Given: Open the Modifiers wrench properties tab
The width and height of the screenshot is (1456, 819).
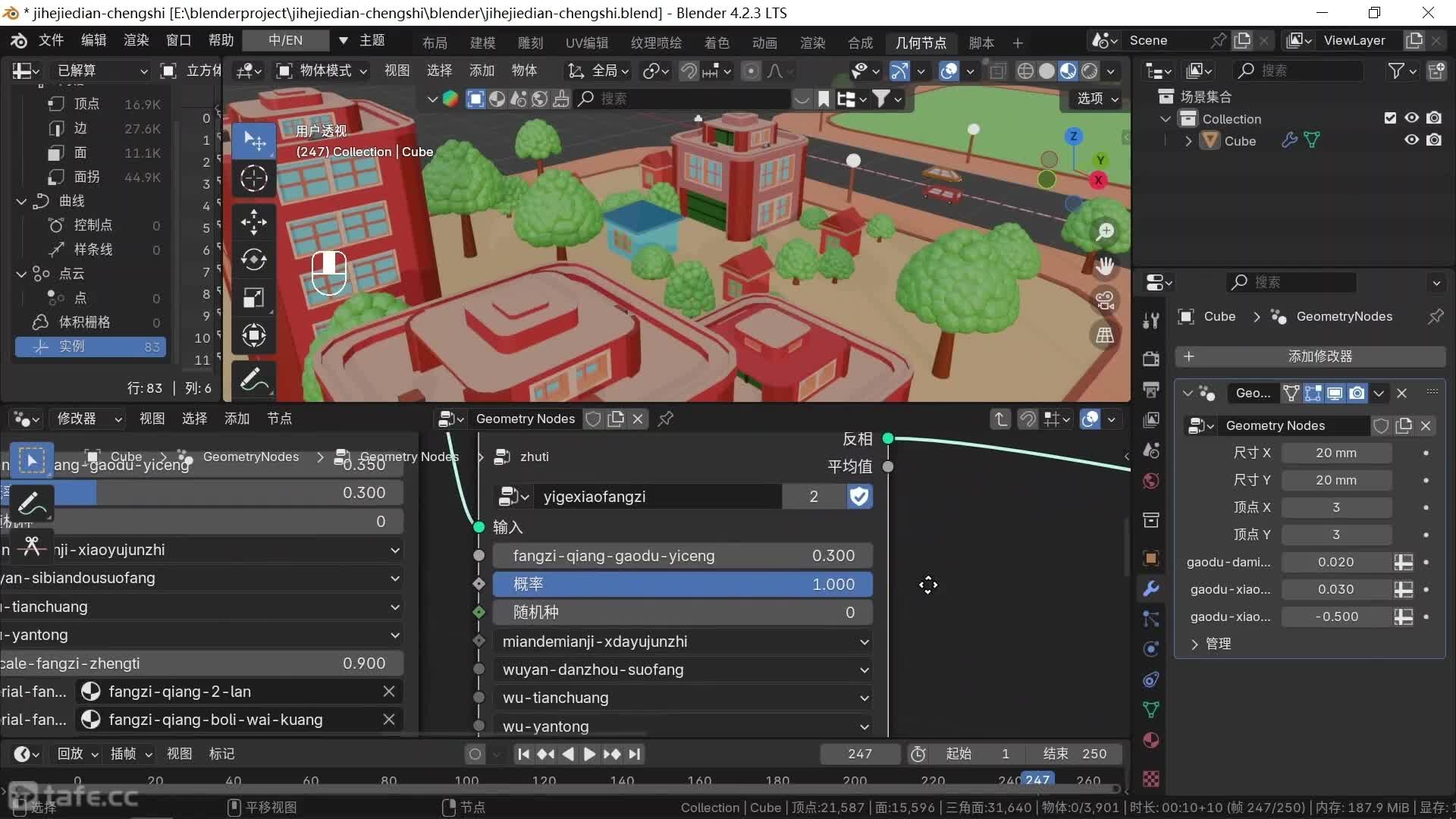Looking at the screenshot, I should click(1150, 588).
